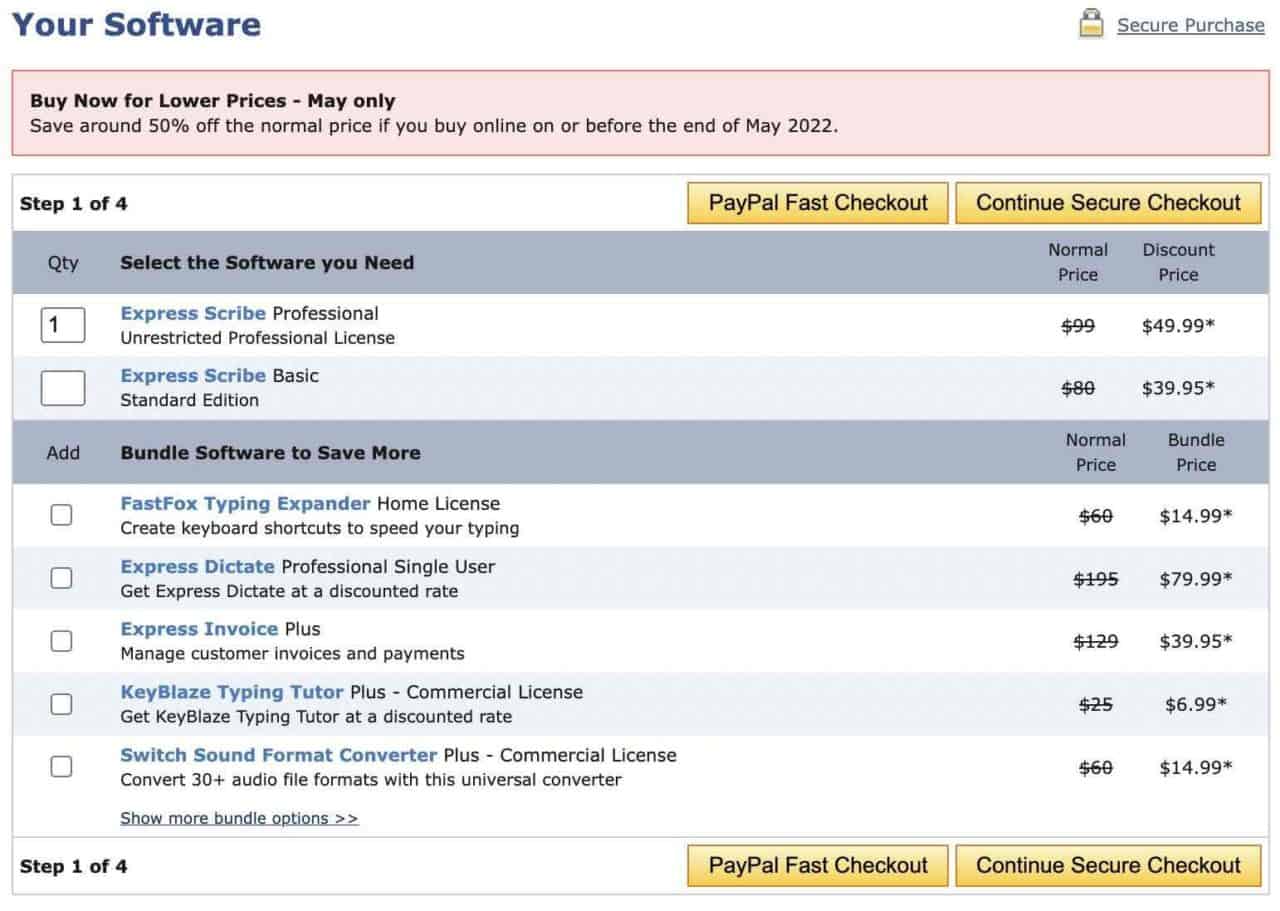Click the top PayPal Fast Checkout button
This screenshot has width=1280, height=911.
(817, 202)
